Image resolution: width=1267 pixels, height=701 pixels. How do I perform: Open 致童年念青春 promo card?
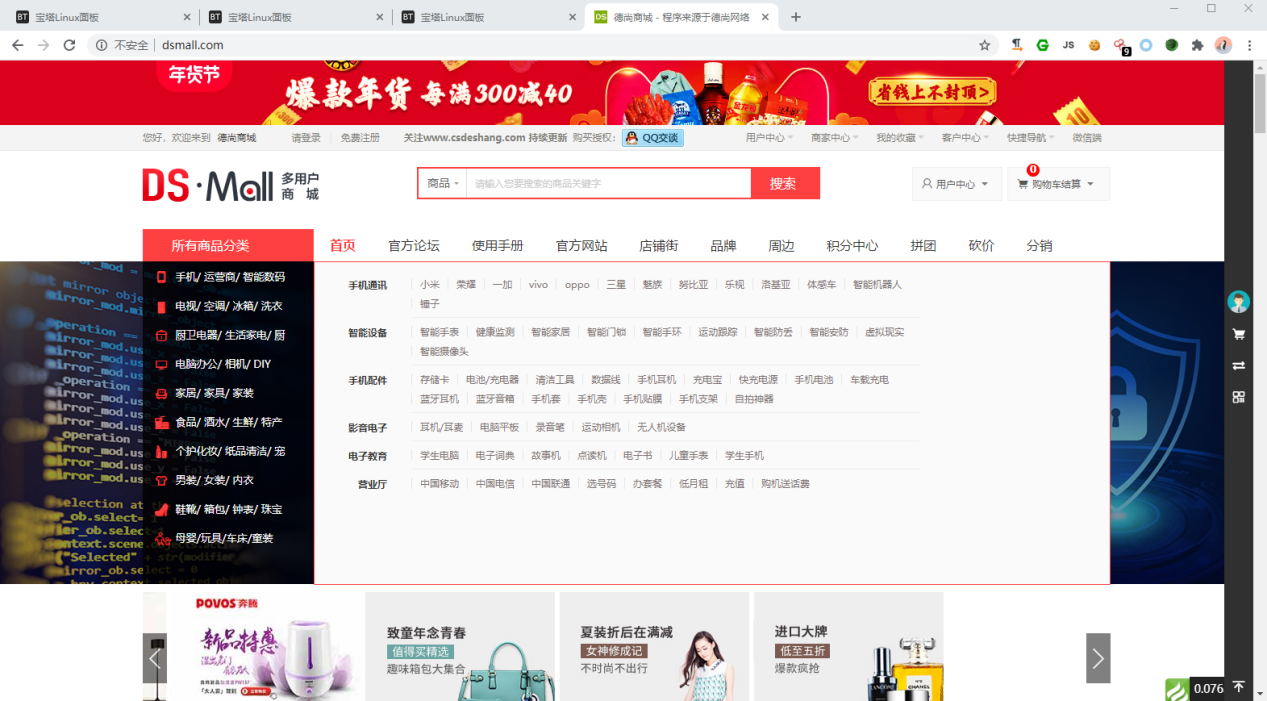click(460, 646)
